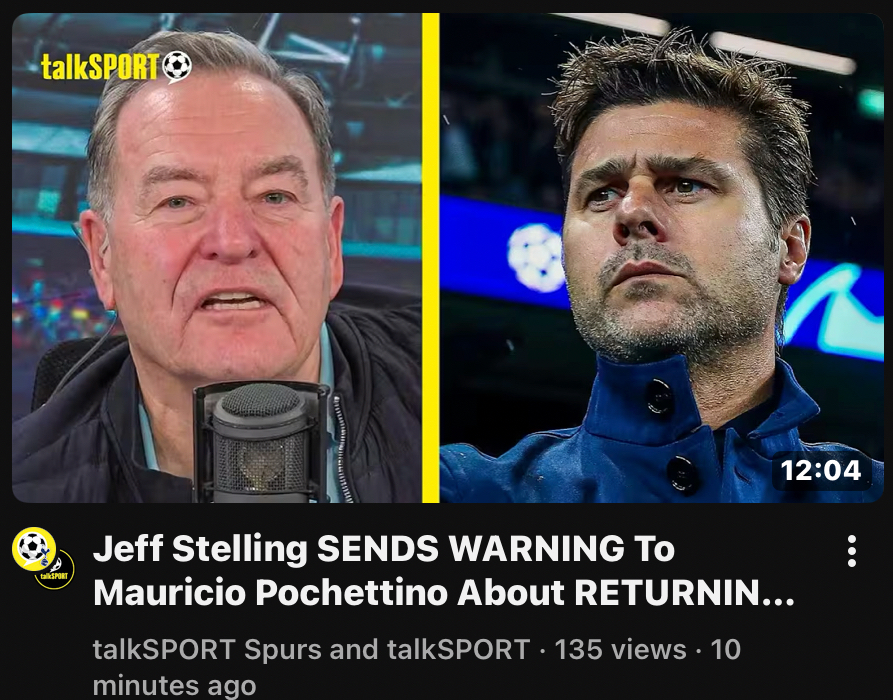Click the second "talkSPORT" channel name after "and"
Screen dimensions: 893x700
(458, 649)
